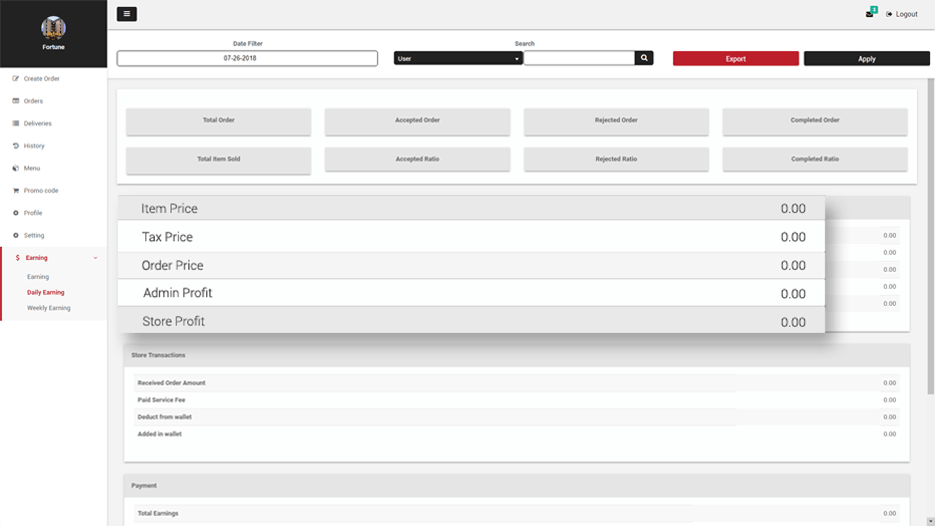Screen dimensions: 935x526
Task: Select Earning submenu item
Action: [x=38, y=277]
